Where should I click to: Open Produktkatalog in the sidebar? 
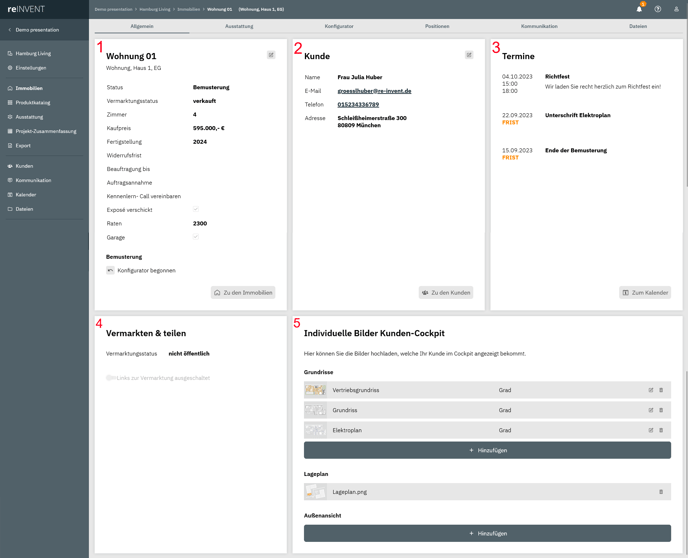click(x=33, y=102)
